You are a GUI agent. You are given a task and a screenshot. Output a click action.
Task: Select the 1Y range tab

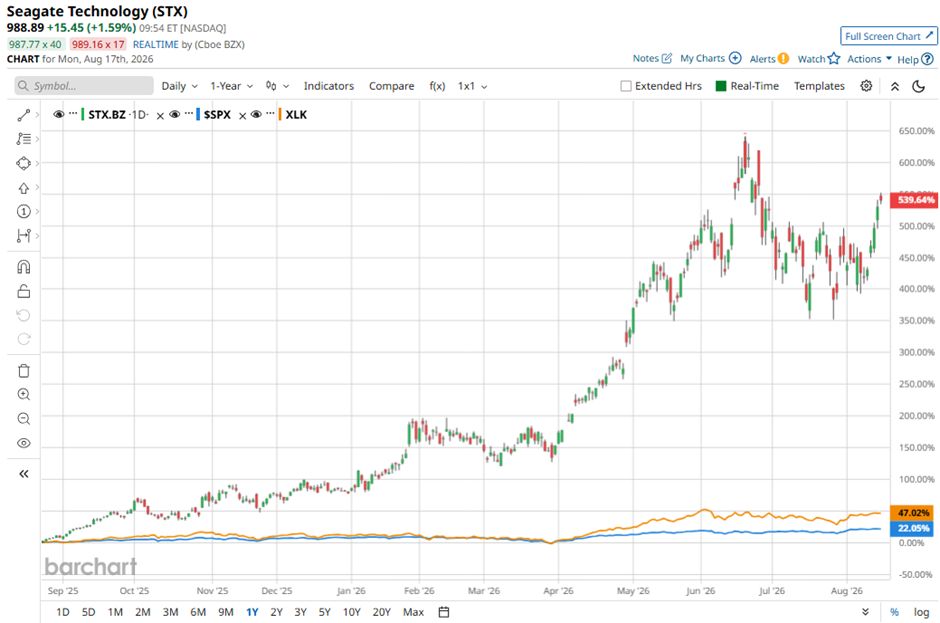tap(252, 612)
